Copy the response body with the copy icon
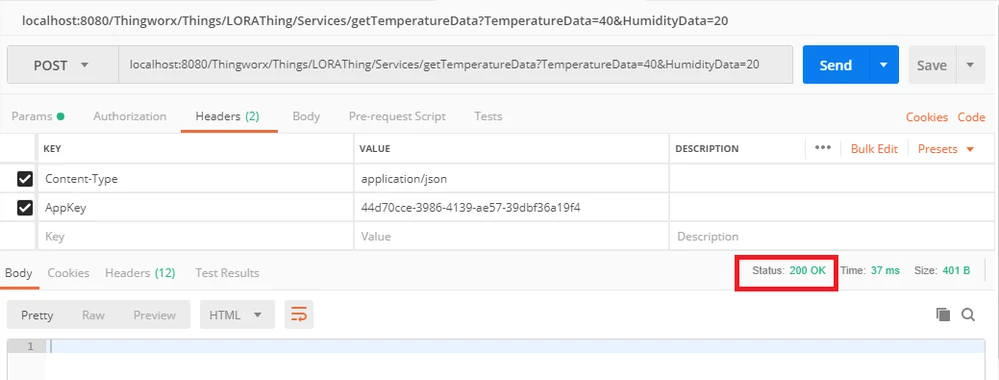Image resolution: width=999 pixels, height=380 pixels. pyautogui.click(x=943, y=314)
